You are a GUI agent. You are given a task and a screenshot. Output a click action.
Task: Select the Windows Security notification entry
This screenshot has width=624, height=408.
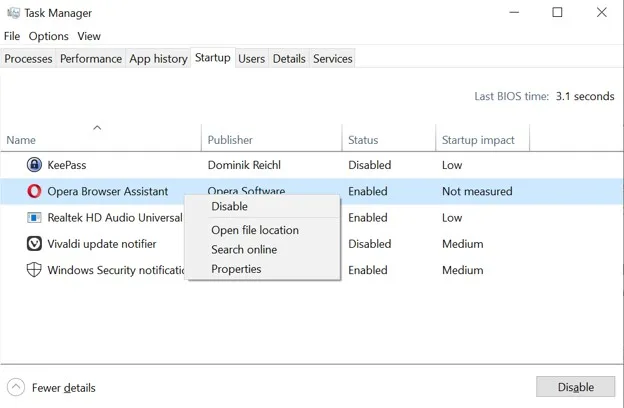[116, 270]
